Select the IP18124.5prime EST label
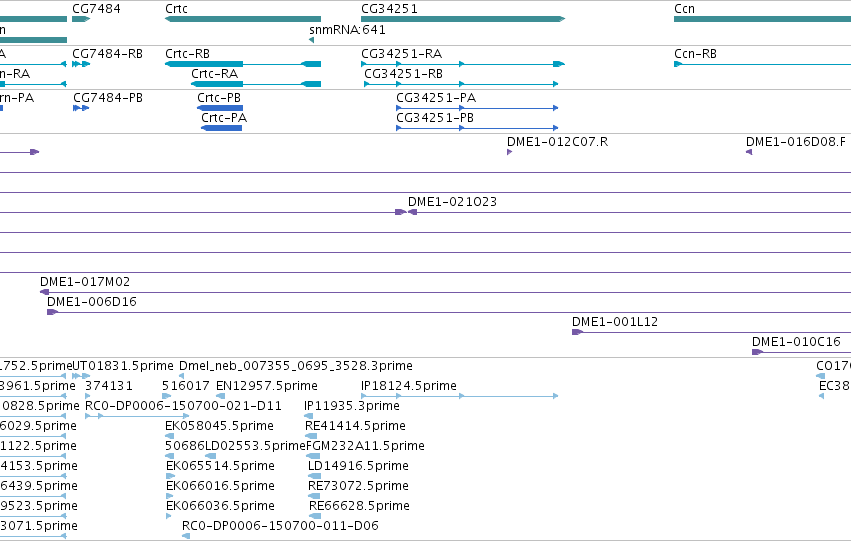This screenshot has width=851, height=541. coord(409,386)
